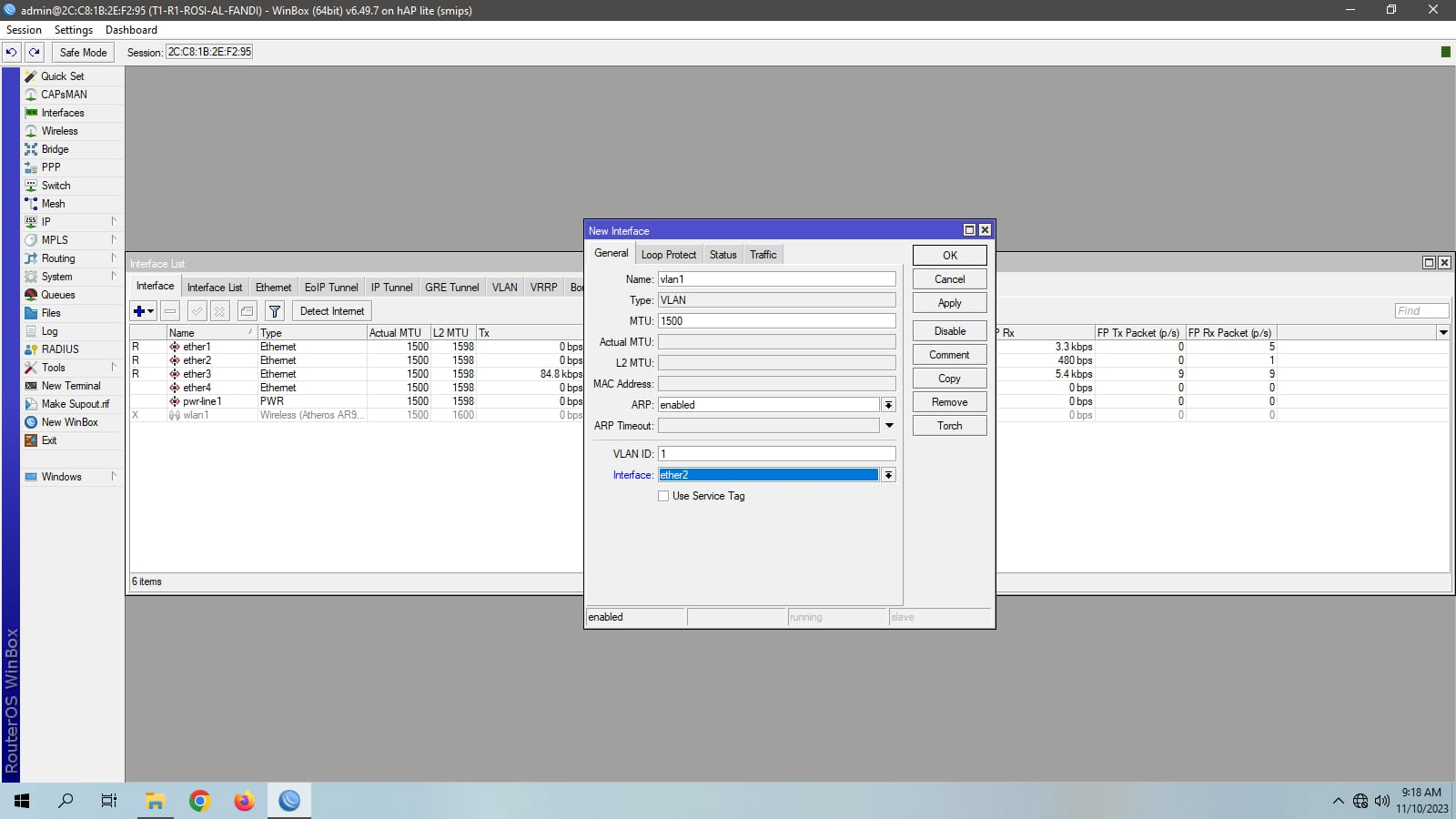
Task: Click the Name input field
Action: pyautogui.click(x=776, y=279)
